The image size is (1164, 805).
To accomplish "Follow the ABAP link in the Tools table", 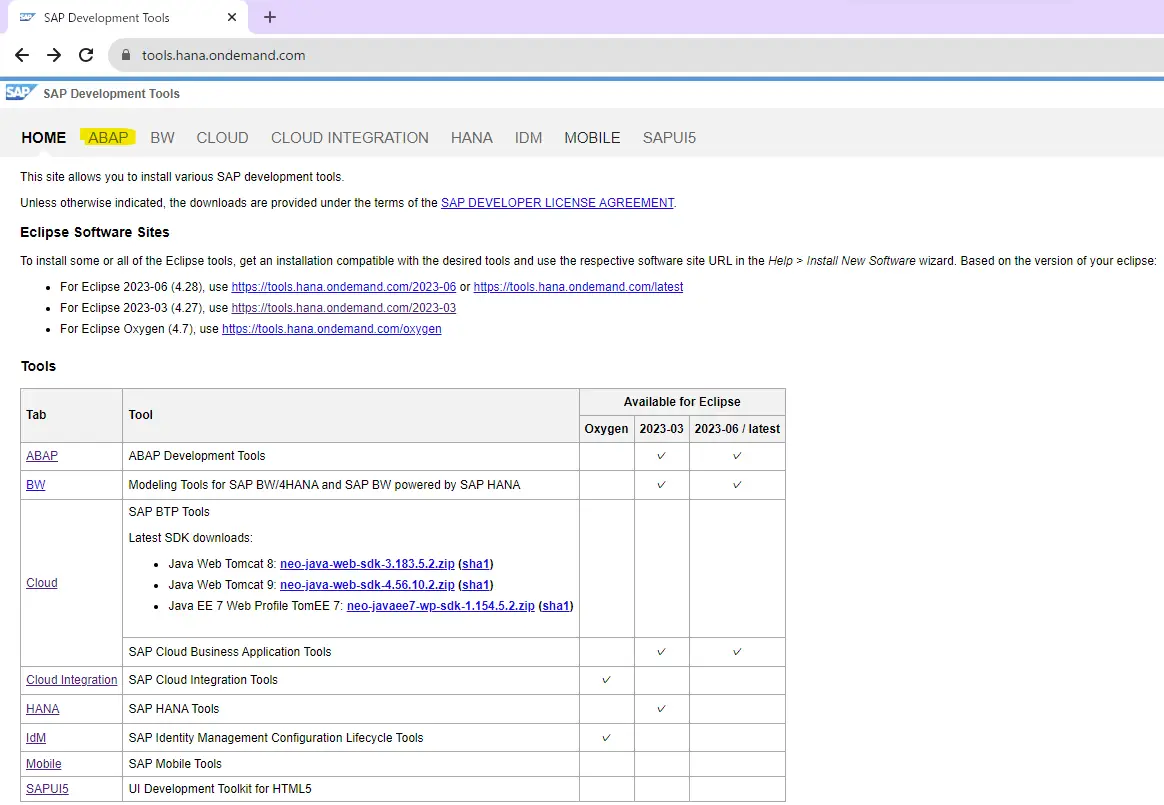I will [42, 456].
